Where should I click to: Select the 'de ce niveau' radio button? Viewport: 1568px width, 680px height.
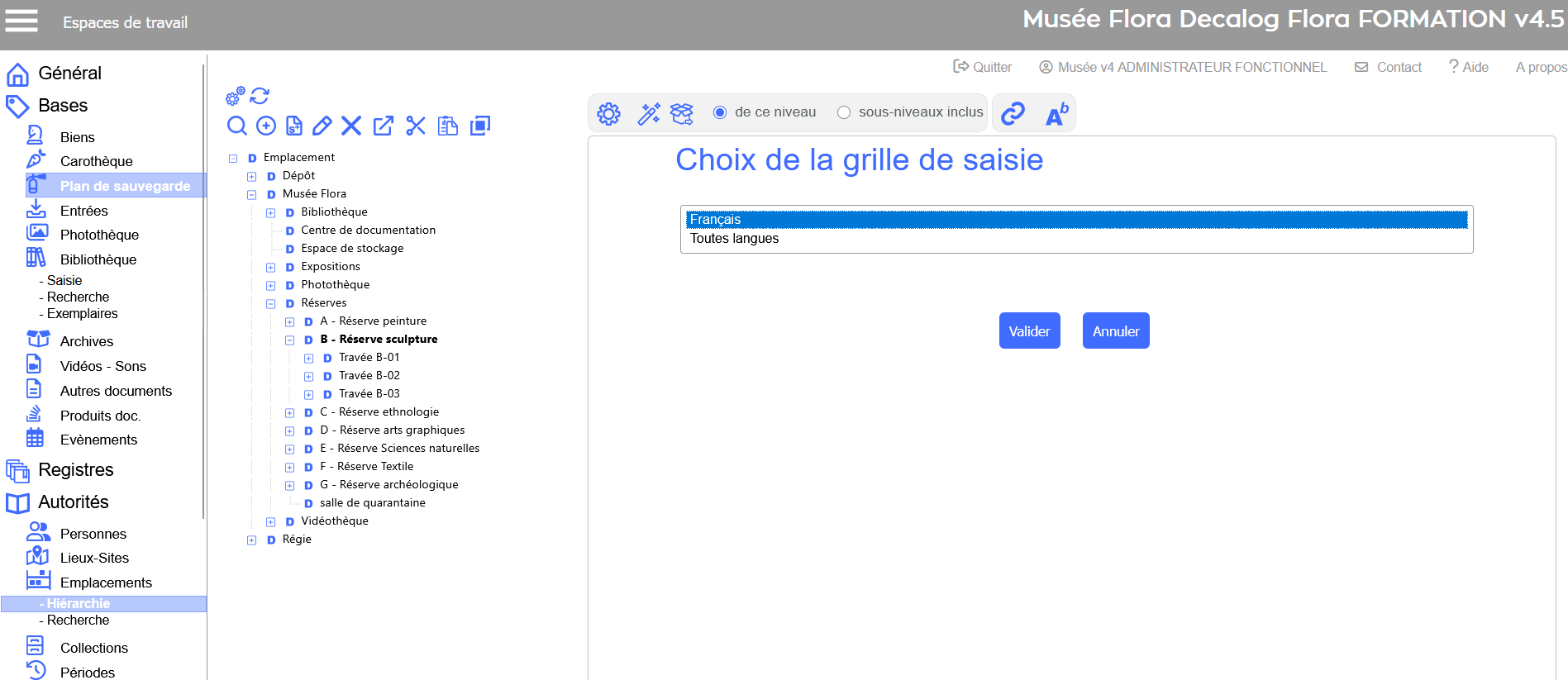point(720,112)
